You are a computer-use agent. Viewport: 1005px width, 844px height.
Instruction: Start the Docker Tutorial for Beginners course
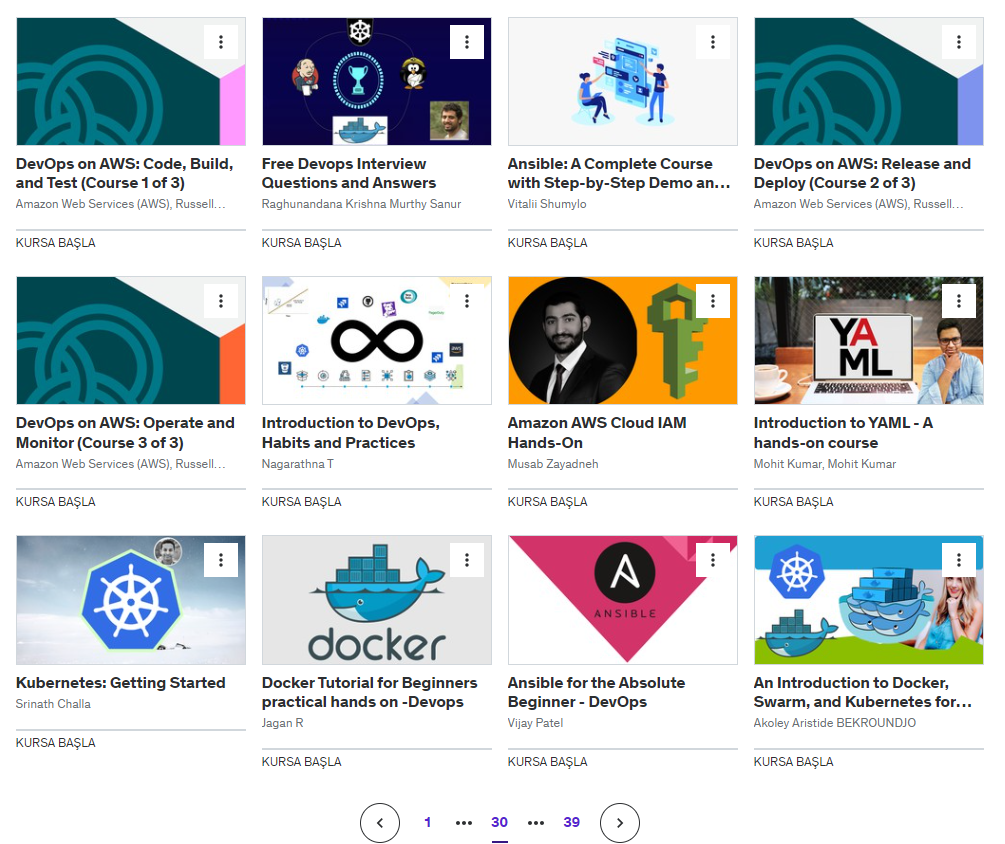tap(302, 762)
